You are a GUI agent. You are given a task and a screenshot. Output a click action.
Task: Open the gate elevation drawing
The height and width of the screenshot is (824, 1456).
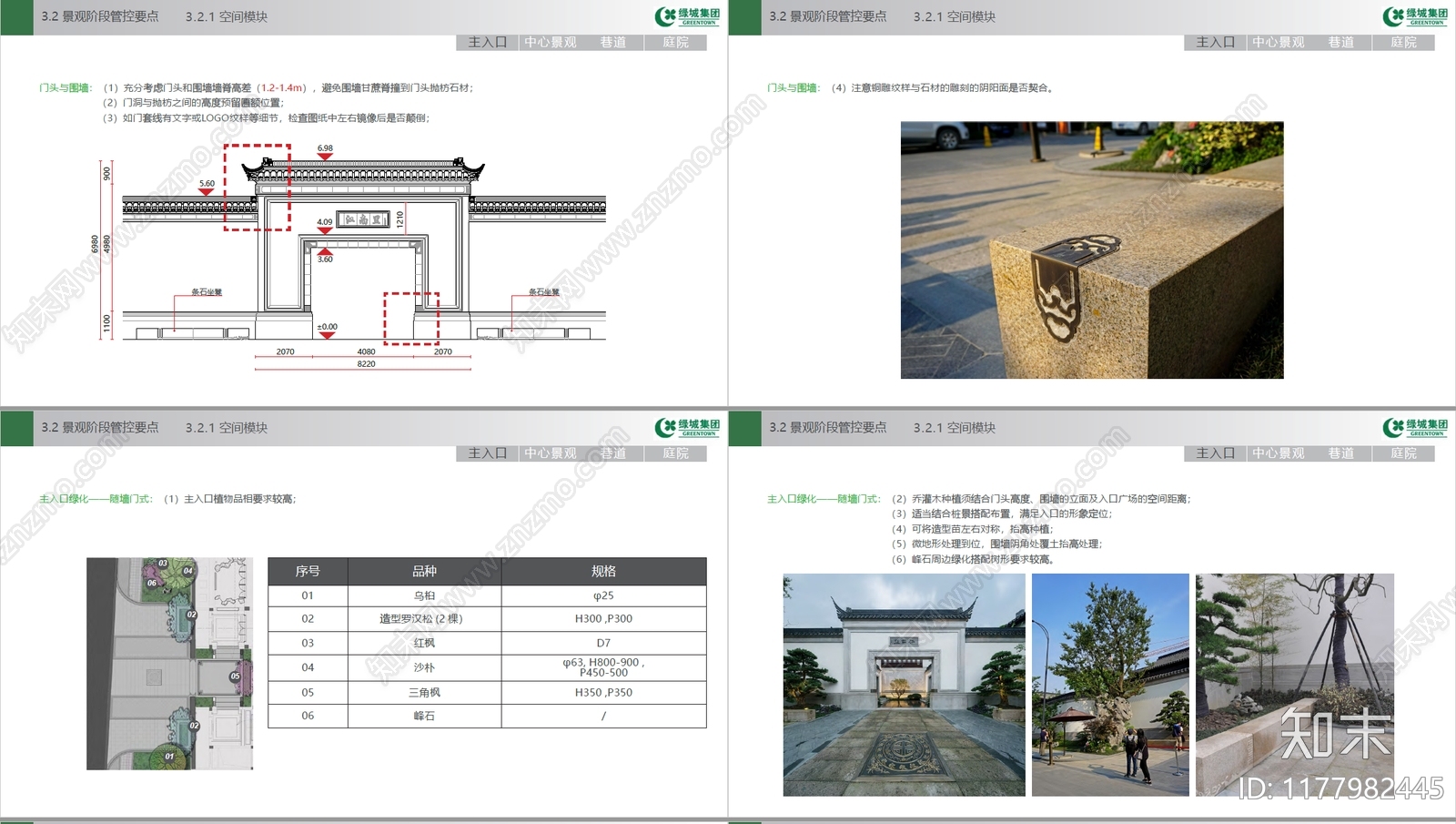[x=349, y=256]
